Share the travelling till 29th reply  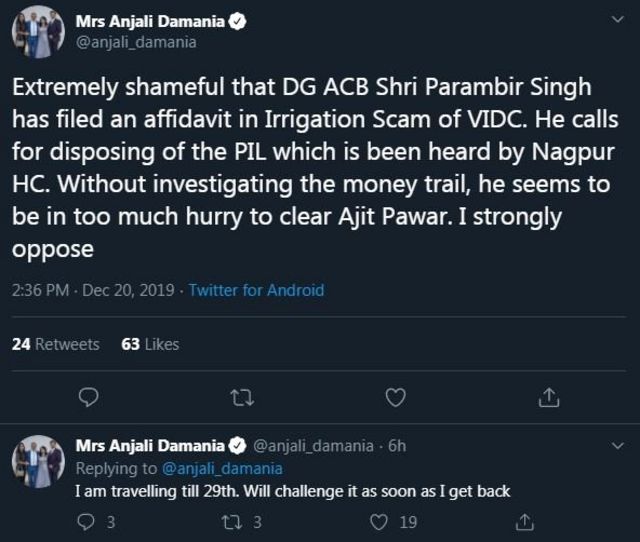(524, 521)
